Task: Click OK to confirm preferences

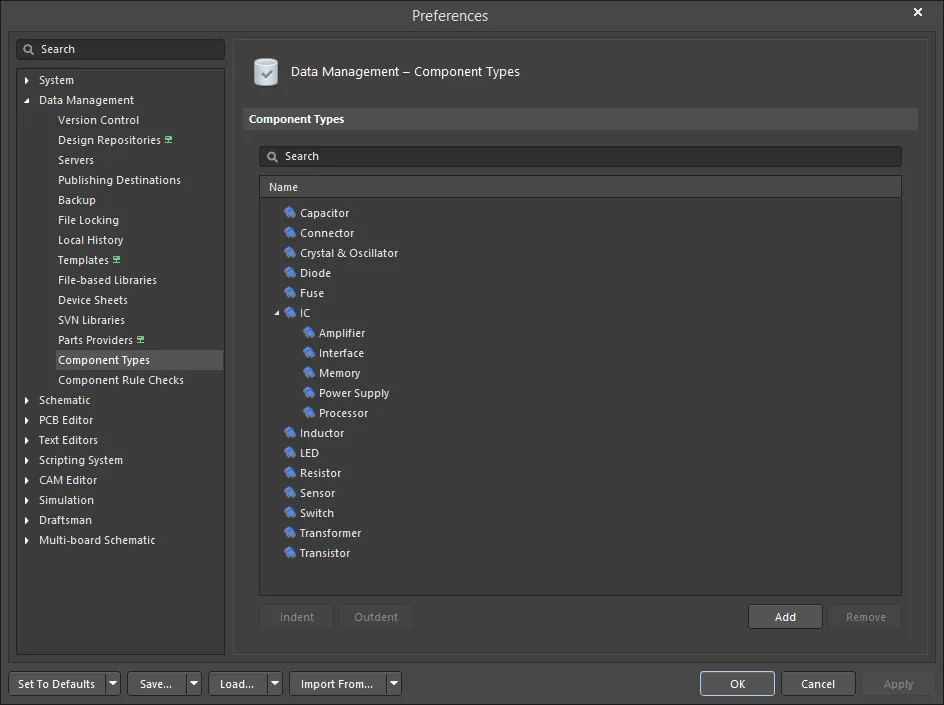Action: click(738, 683)
